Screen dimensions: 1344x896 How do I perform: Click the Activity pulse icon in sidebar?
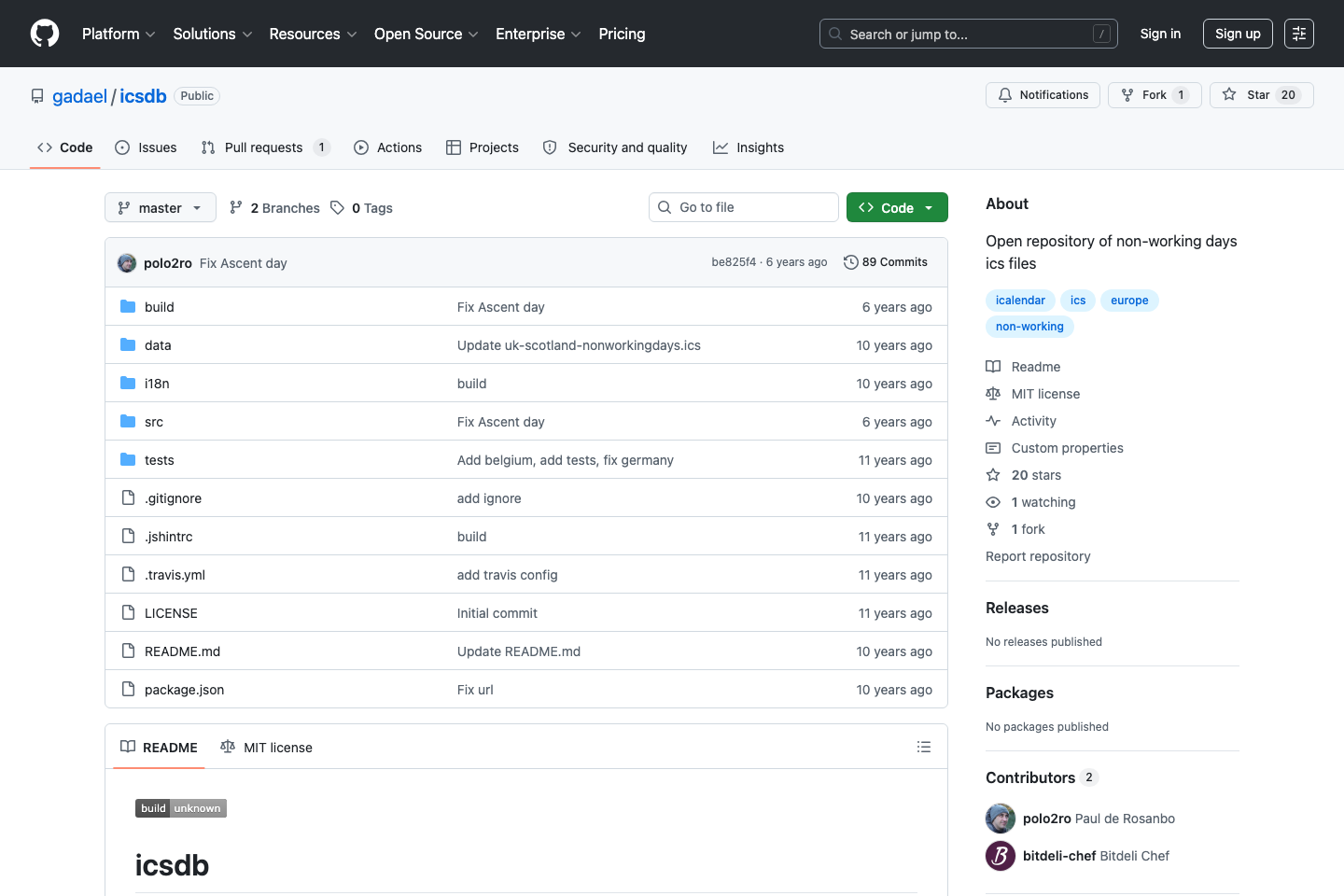coord(993,421)
